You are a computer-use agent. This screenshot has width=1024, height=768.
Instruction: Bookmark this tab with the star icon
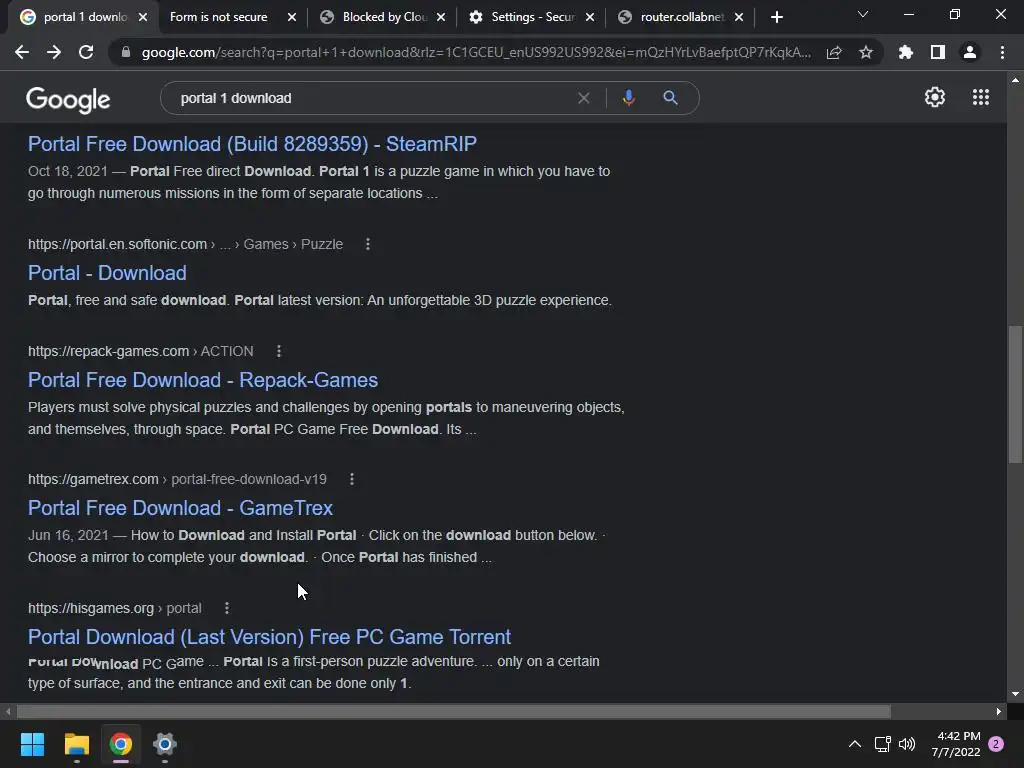[866, 52]
